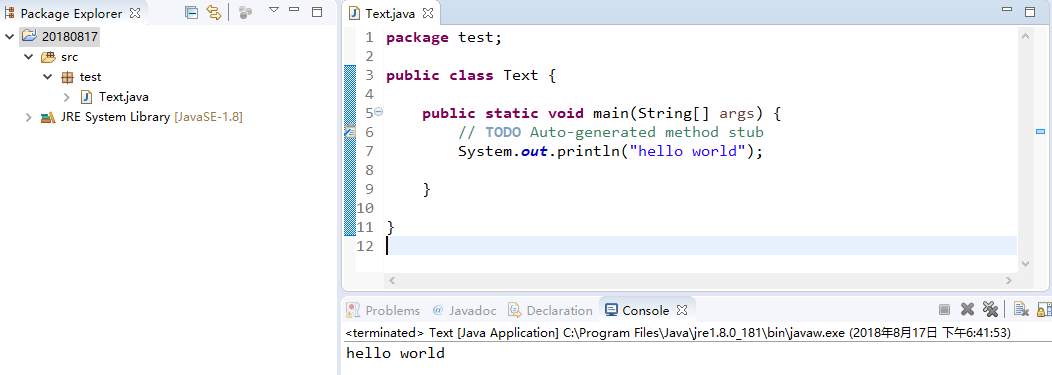Click the TODO task marker on line 6
The height and width of the screenshot is (375, 1052).
coord(350,132)
